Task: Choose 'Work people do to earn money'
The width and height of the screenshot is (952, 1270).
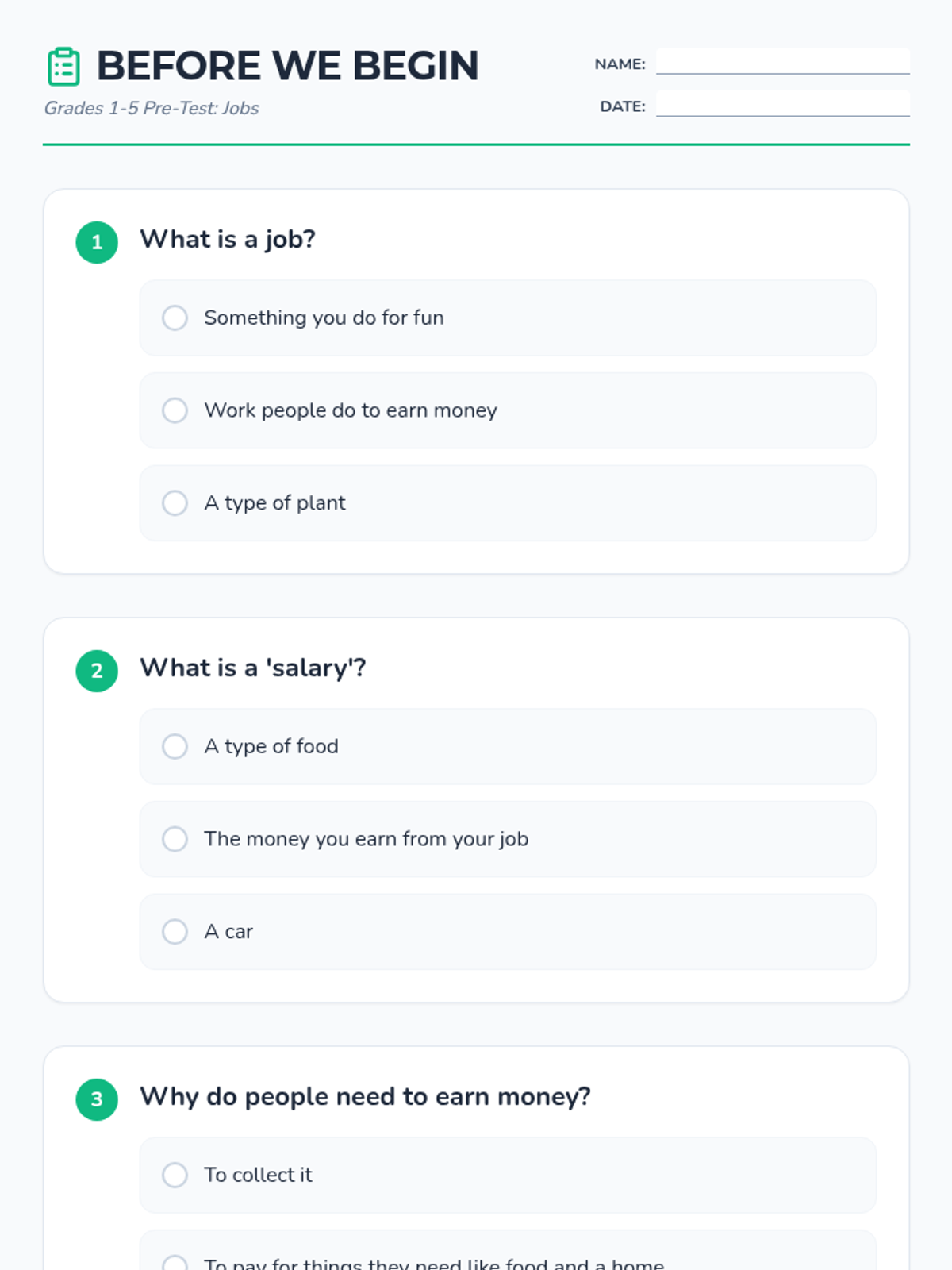Action: coord(175,410)
